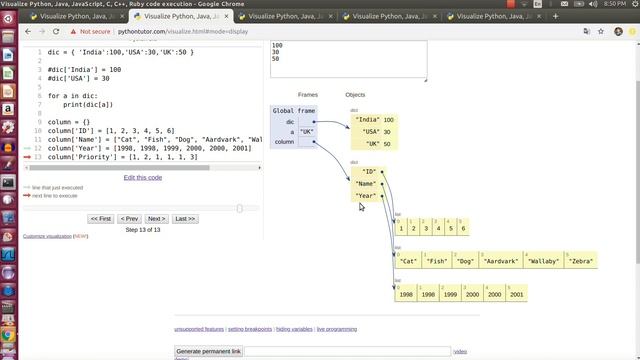Click the pythontutor.com address bar

point(183,31)
